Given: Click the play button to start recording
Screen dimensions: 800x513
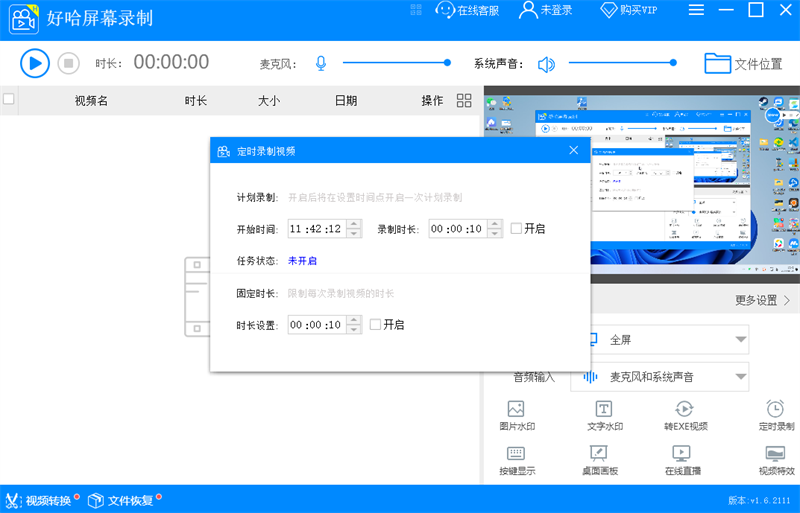Looking at the screenshot, I should [35, 63].
